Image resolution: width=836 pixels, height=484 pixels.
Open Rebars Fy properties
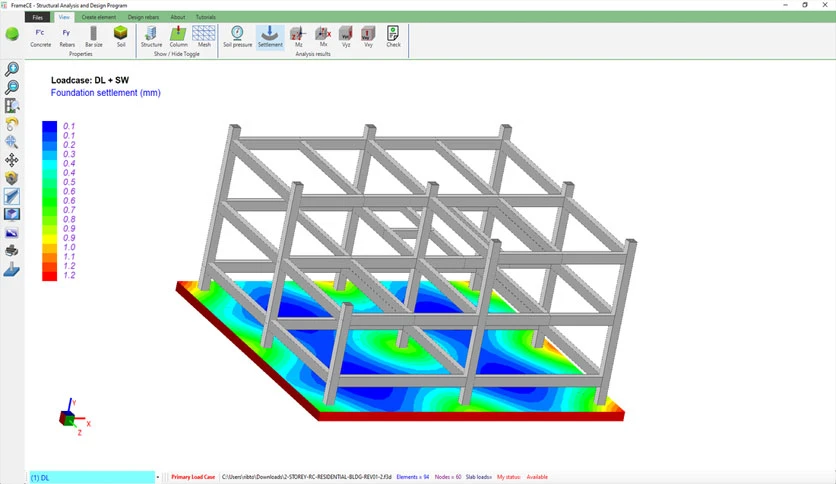[x=67, y=37]
